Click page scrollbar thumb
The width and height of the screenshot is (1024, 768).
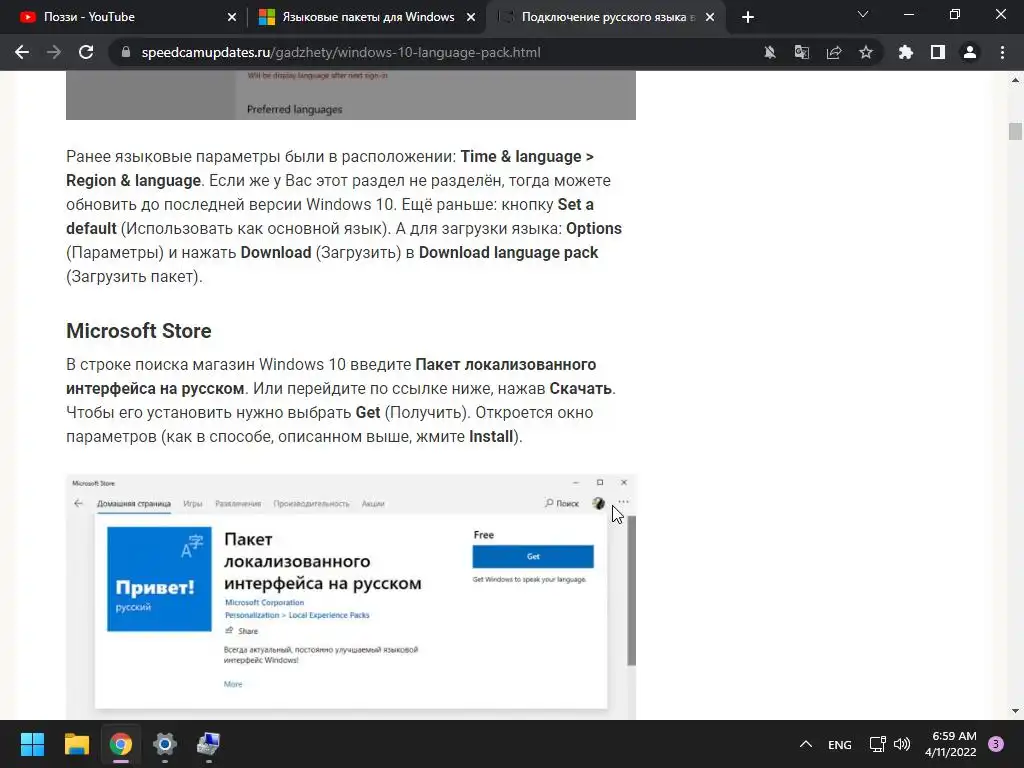(1015, 131)
